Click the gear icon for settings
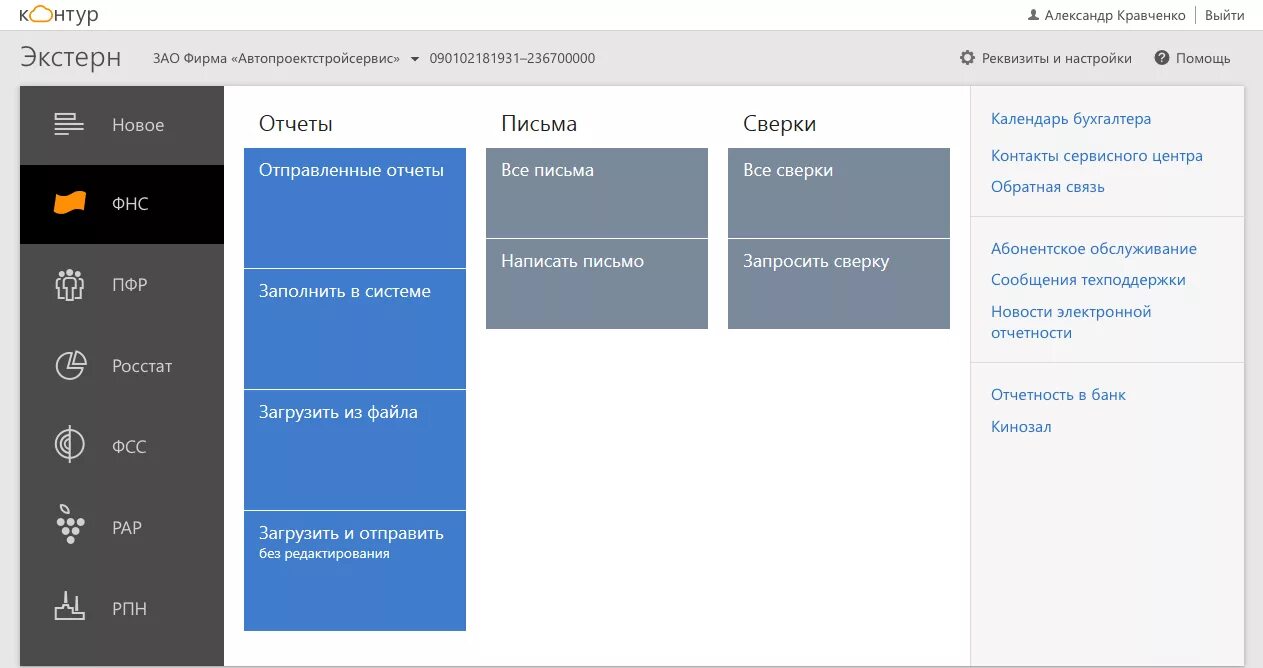 pos(967,58)
